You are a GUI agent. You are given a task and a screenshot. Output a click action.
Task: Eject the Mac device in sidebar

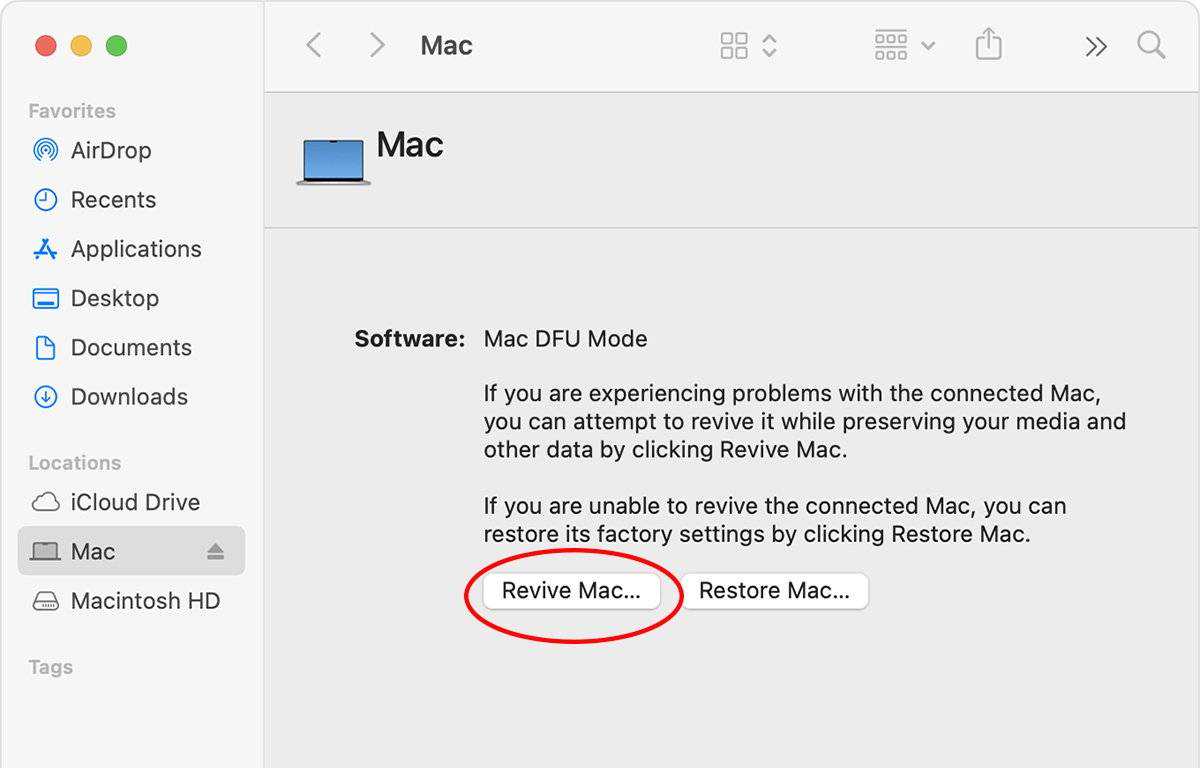pyautogui.click(x=216, y=552)
